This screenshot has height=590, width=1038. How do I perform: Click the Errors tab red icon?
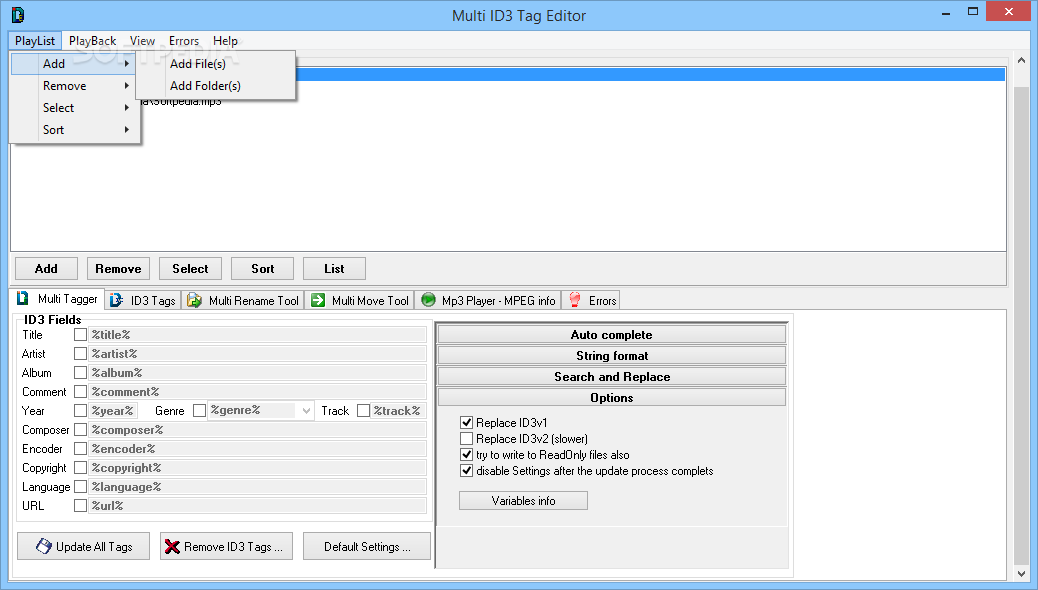pyautogui.click(x=575, y=300)
